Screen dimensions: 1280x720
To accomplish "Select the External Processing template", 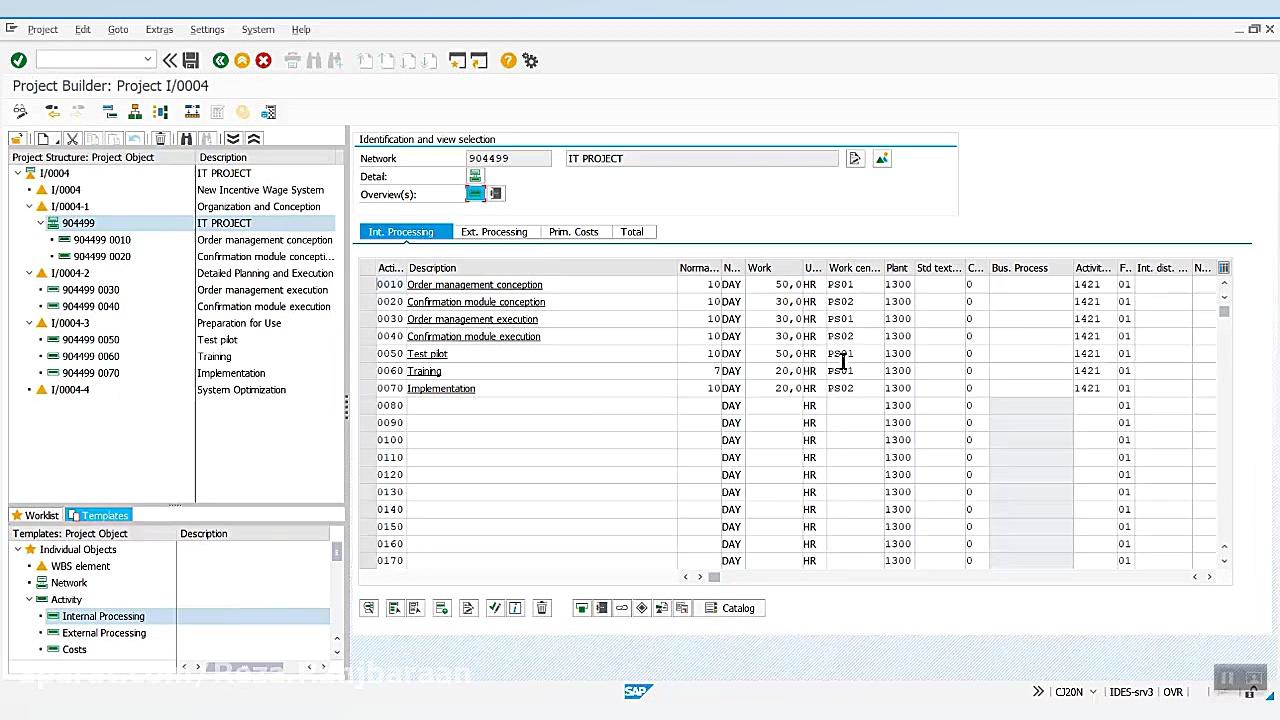I will tap(104, 633).
